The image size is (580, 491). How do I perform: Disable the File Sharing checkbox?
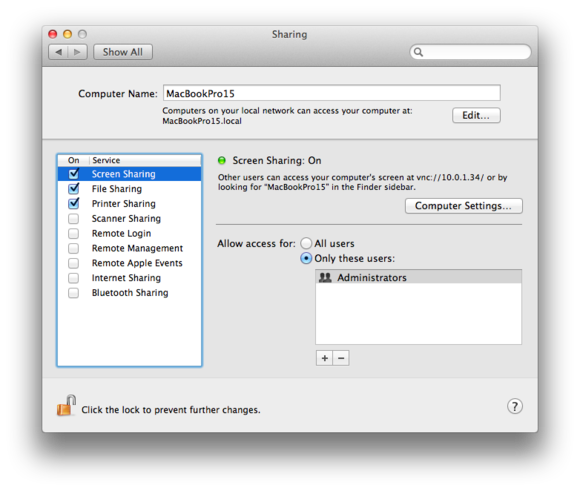(74, 189)
